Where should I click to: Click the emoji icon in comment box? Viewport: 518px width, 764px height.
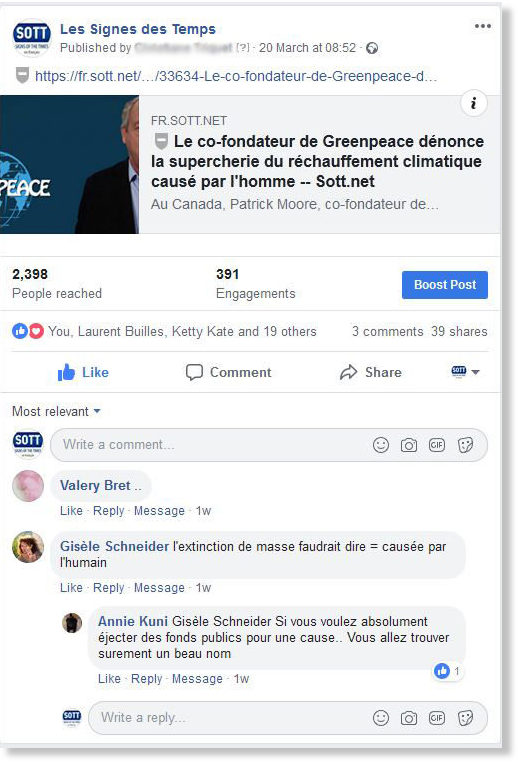(x=381, y=445)
